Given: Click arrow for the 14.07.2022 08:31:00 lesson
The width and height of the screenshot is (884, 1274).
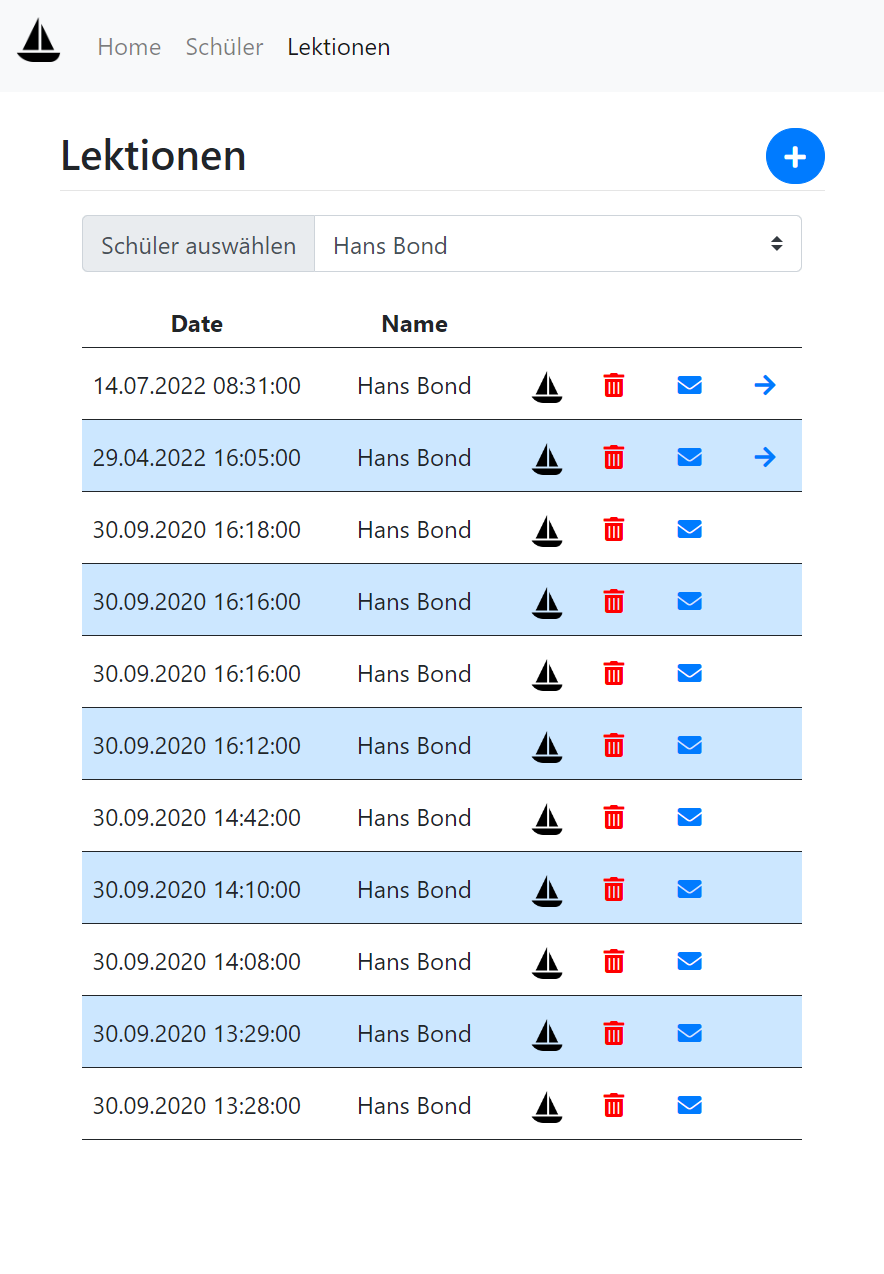Looking at the screenshot, I should (x=765, y=385).
